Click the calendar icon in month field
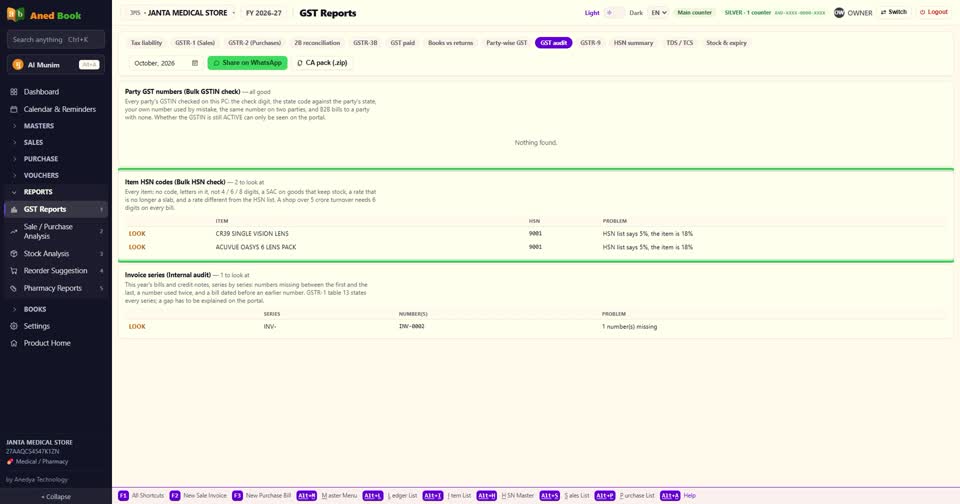Image resolution: width=960 pixels, height=504 pixels. click(x=195, y=63)
